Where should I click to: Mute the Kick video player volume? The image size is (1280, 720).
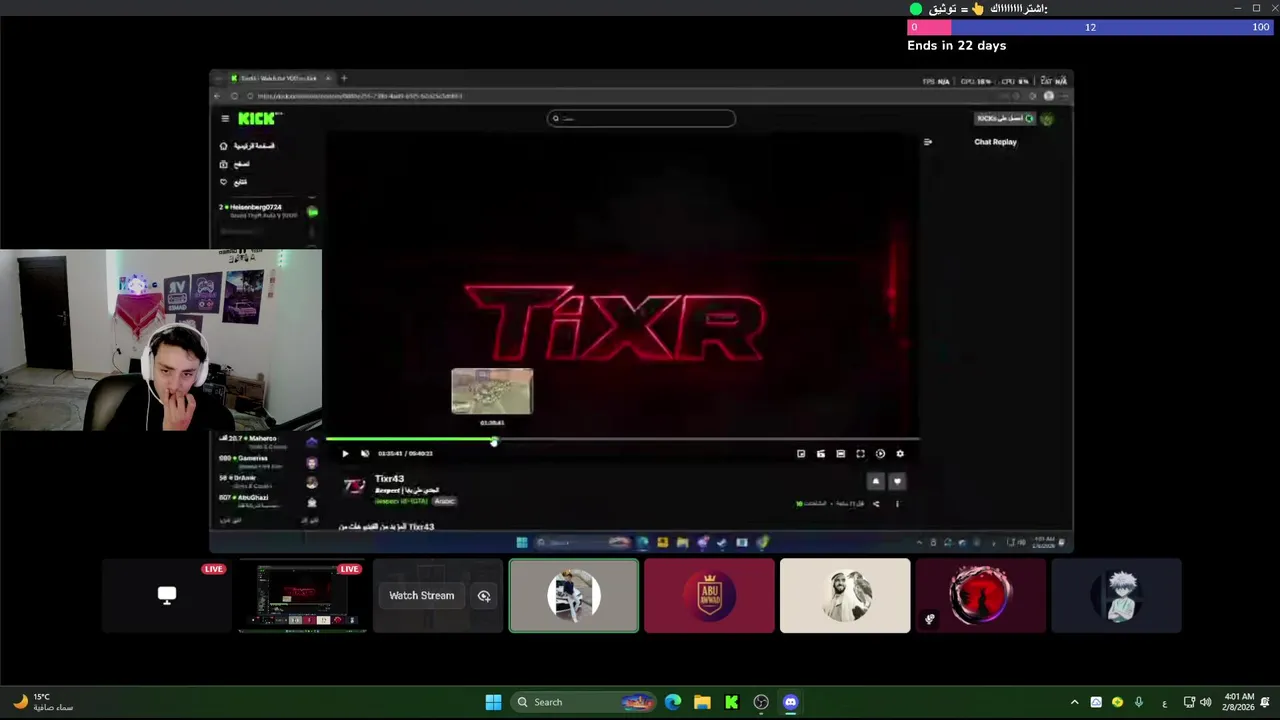365,454
